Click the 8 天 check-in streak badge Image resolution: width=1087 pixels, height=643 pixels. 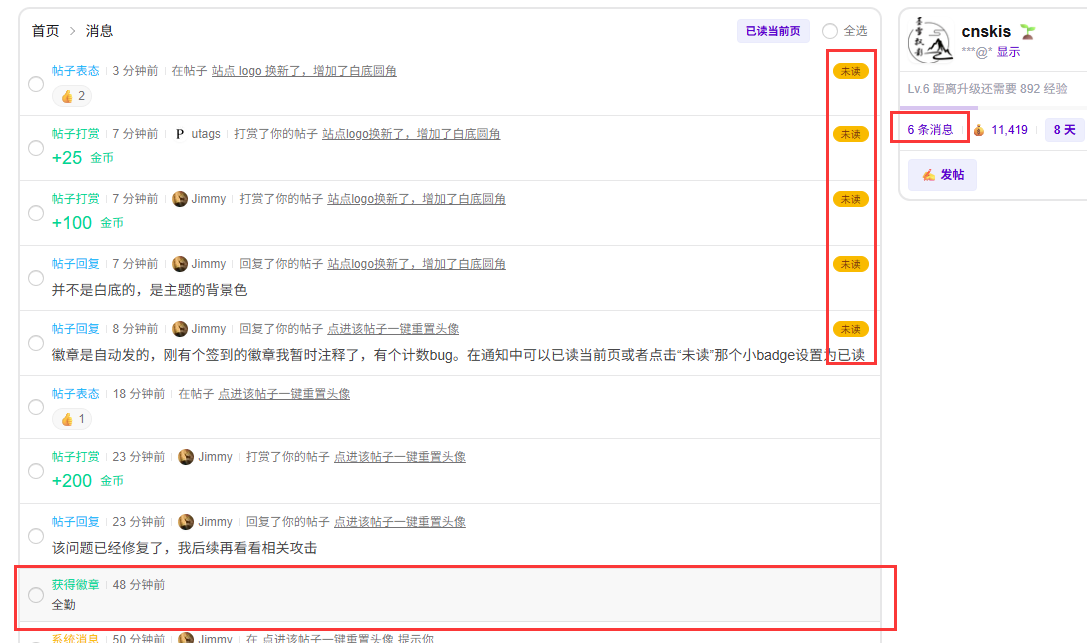[1064, 130]
